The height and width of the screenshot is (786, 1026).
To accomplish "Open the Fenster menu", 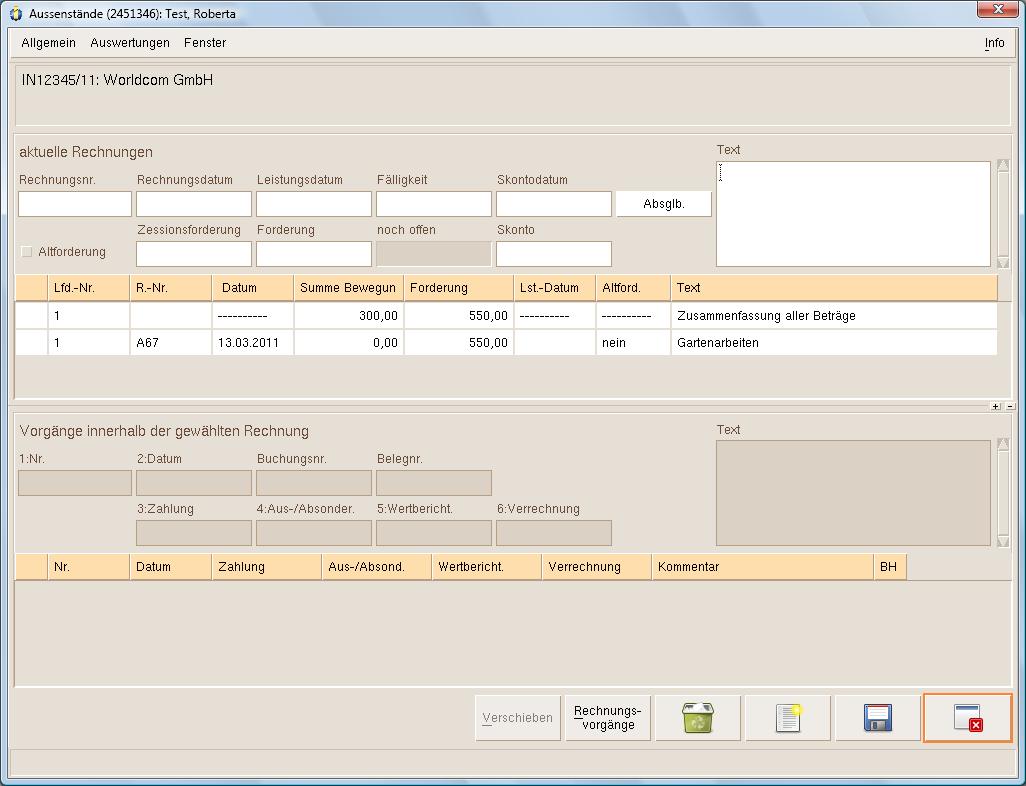I will (x=205, y=43).
